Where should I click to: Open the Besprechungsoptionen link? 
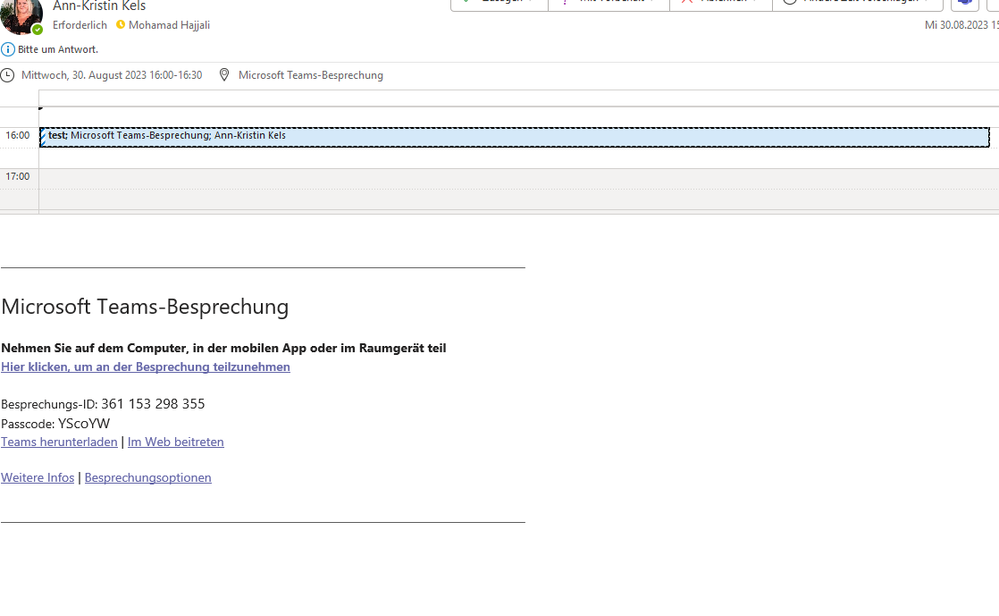point(147,477)
